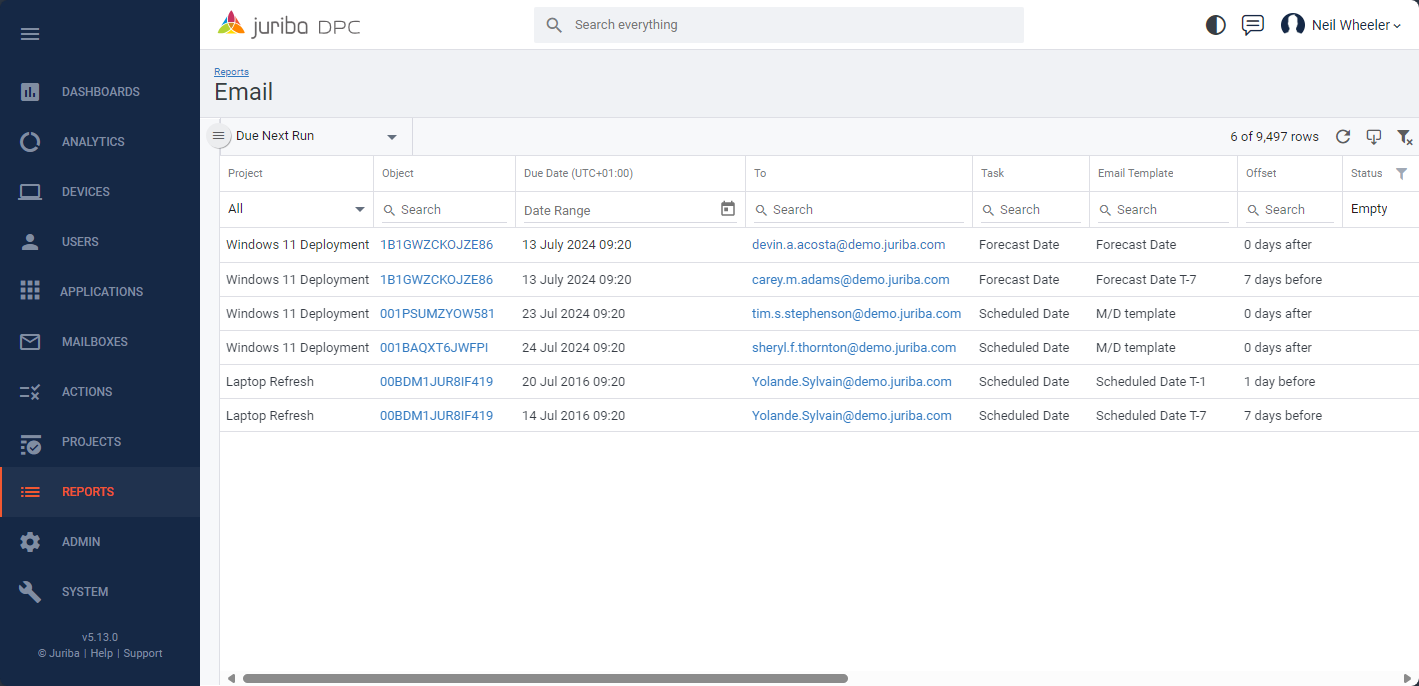Collapse the sidebar using the hamburger icon
The width and height of the screenshot is (1419, 686).
(30, 33)
